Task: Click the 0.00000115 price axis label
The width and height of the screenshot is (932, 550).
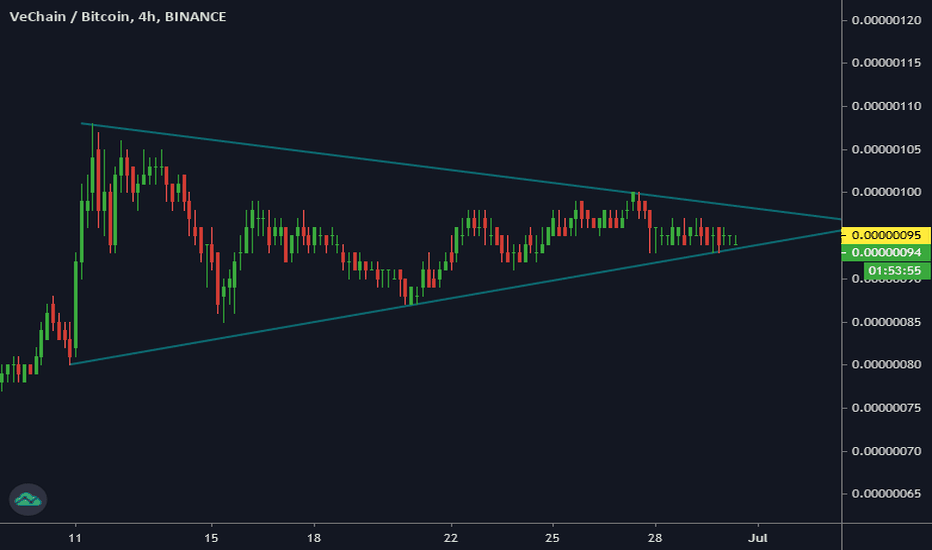Action: click(x=886, y=62)
